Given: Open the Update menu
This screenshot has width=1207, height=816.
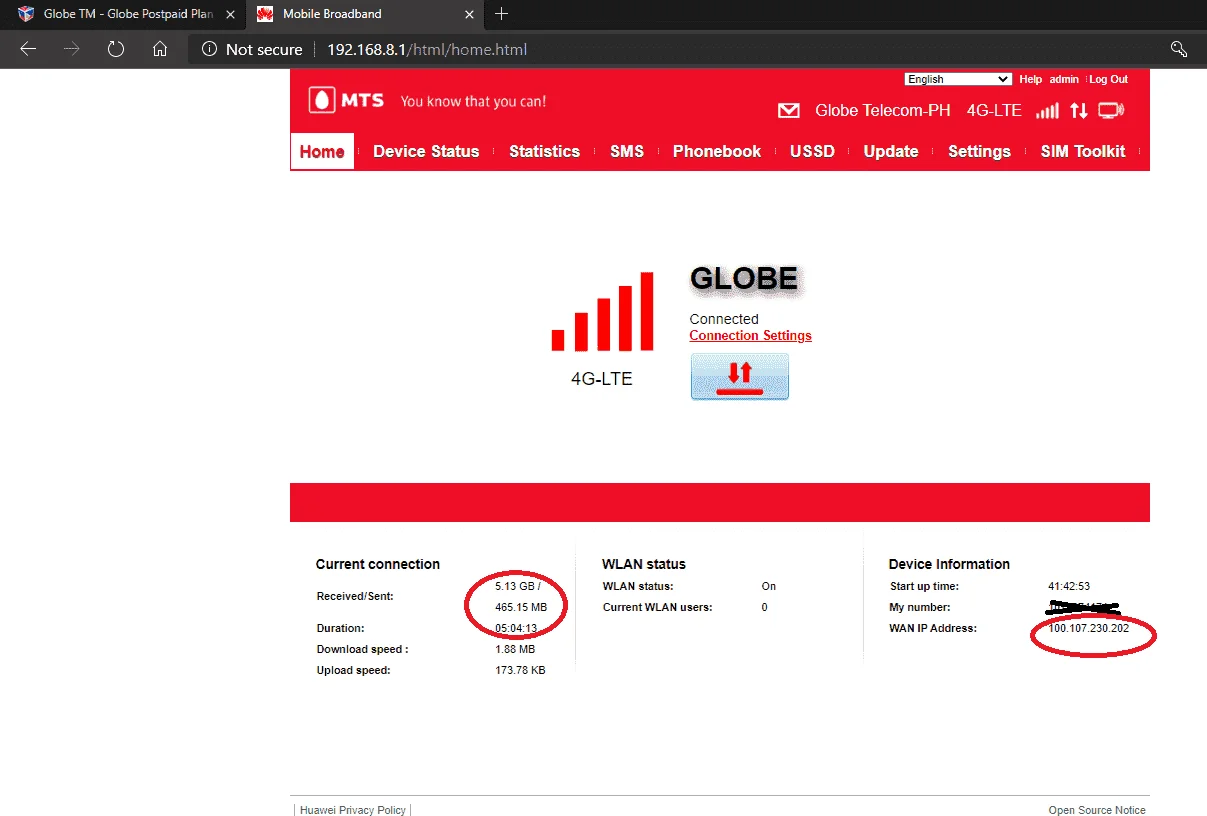Looking at the screenshot, I should (x=891, y=151).
